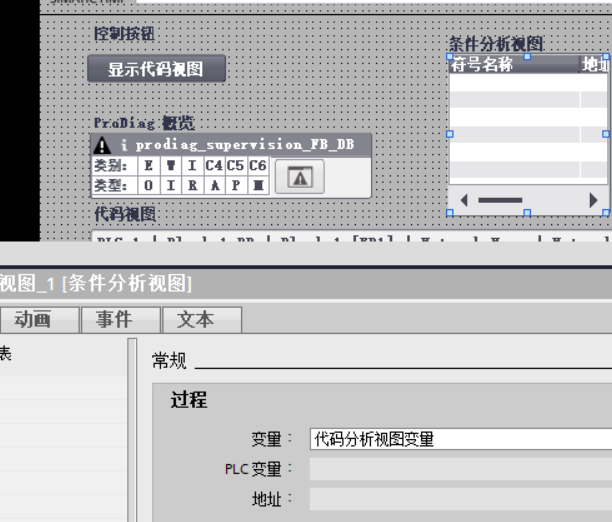This screenshot has height=522, width=612.
Task: Click the PLC 变量 field
Action: click(461, 469)
